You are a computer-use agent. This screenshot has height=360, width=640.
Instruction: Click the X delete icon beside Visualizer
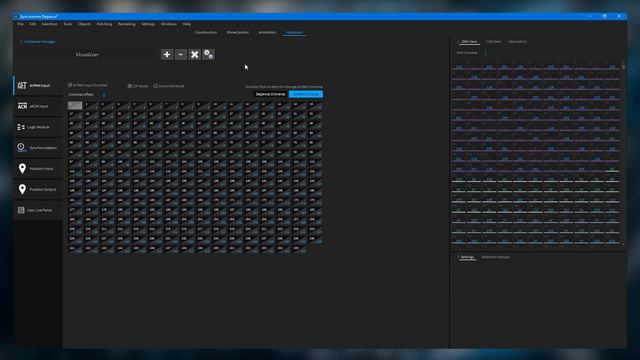click(x=195, y=54)
